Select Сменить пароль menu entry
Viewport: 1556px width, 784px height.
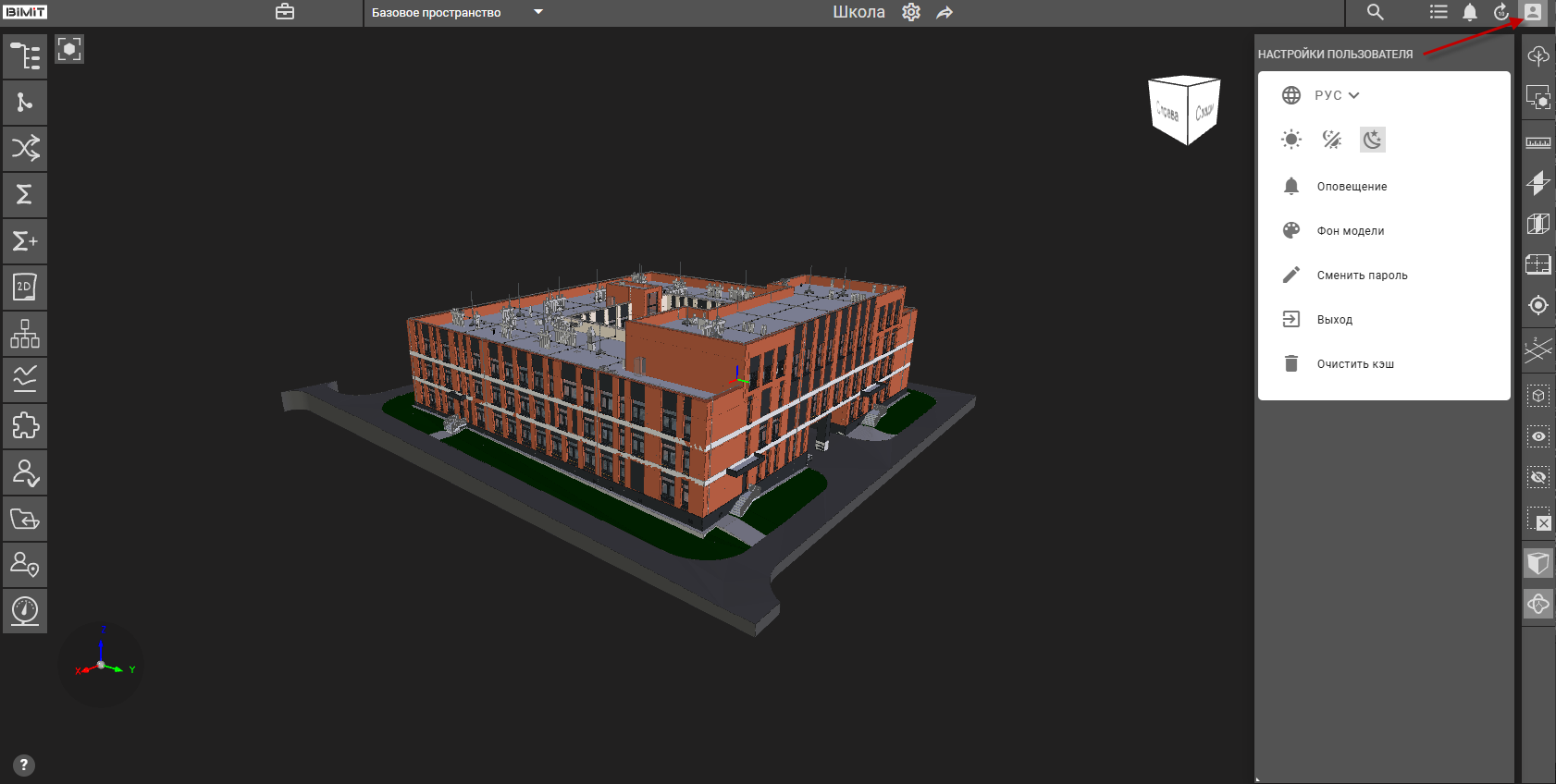(x=1362, y=276)
